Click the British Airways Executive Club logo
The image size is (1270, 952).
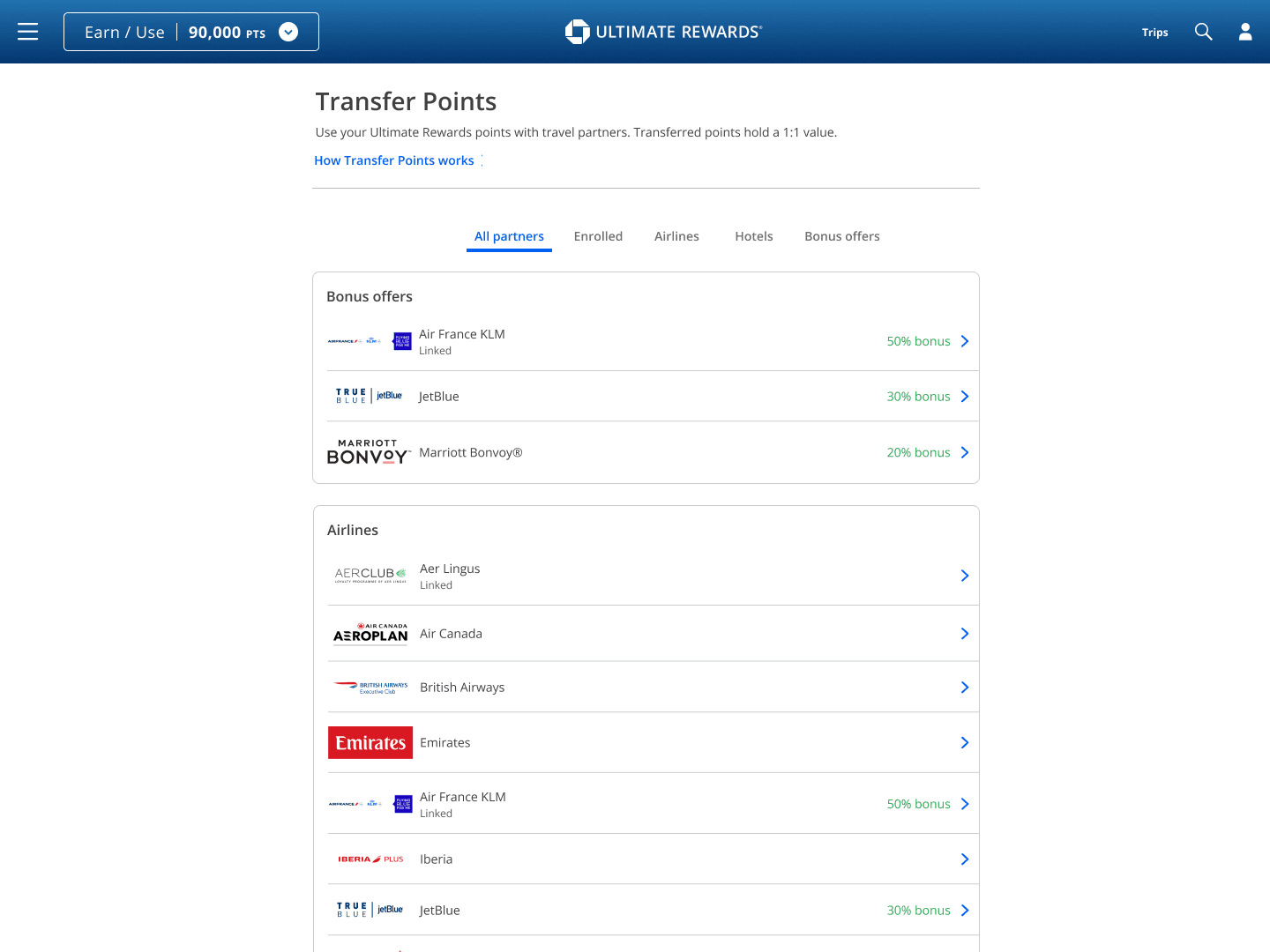tap(370, 688)
